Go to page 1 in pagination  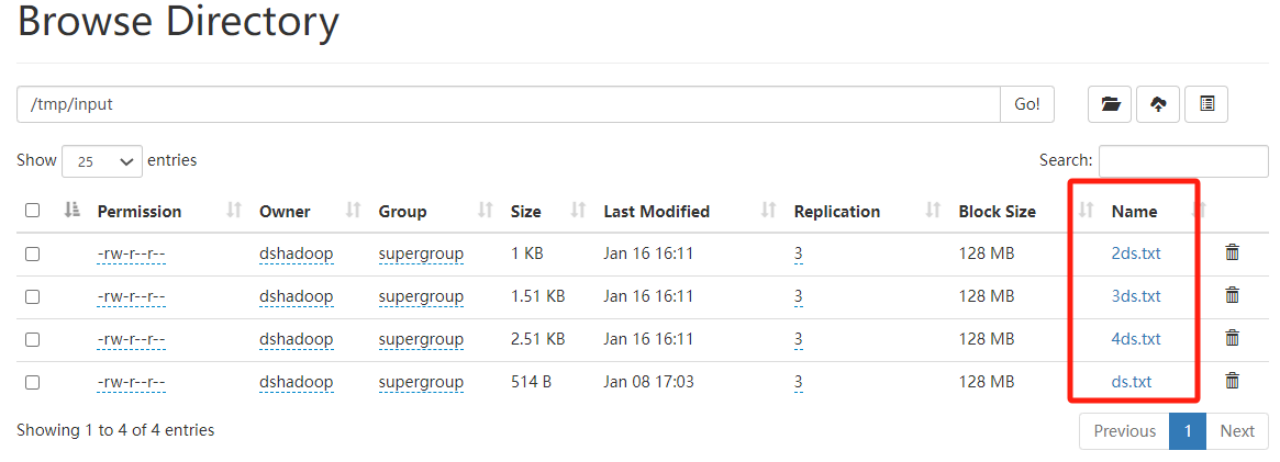point(1187,431)
